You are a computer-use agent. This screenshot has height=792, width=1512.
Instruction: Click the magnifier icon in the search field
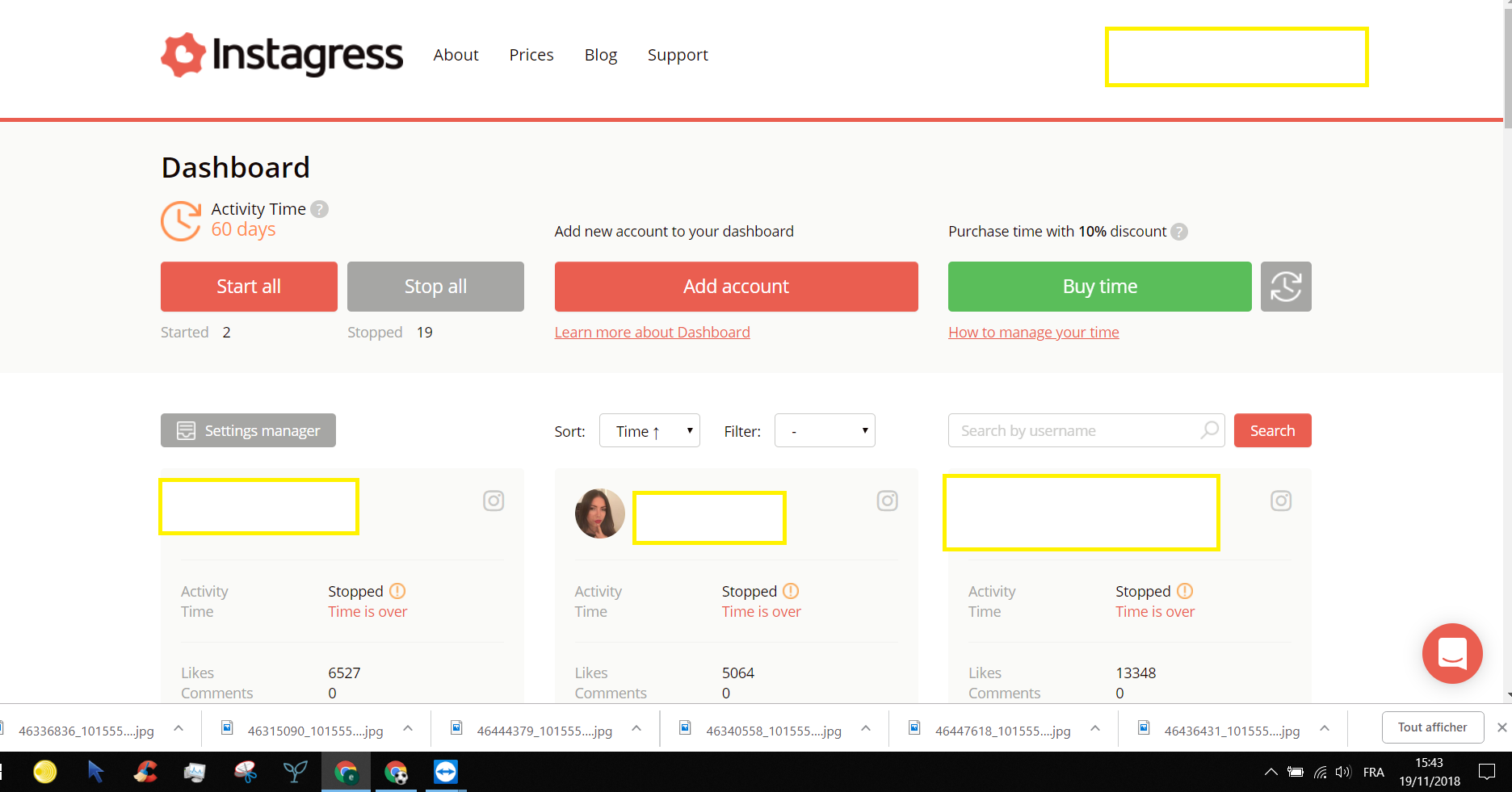point(1209,430)
